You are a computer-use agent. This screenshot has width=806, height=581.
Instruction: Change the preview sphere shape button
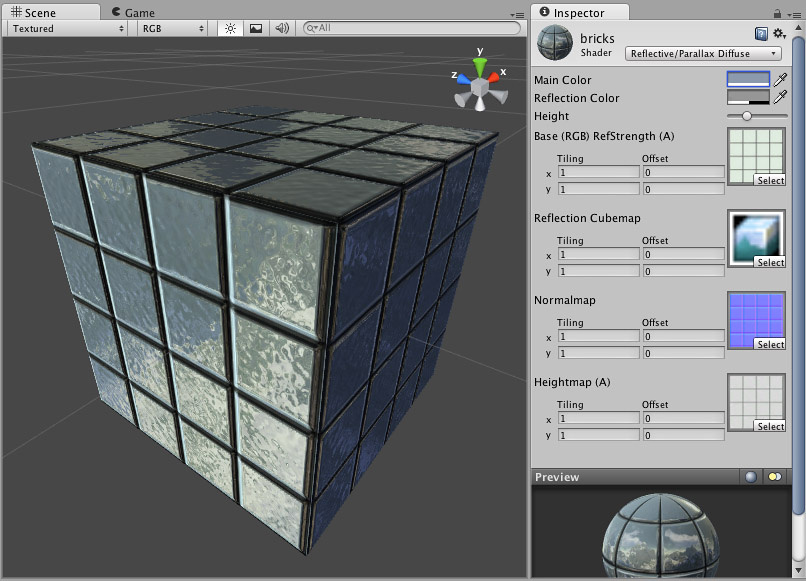click(x=750, y=477)
